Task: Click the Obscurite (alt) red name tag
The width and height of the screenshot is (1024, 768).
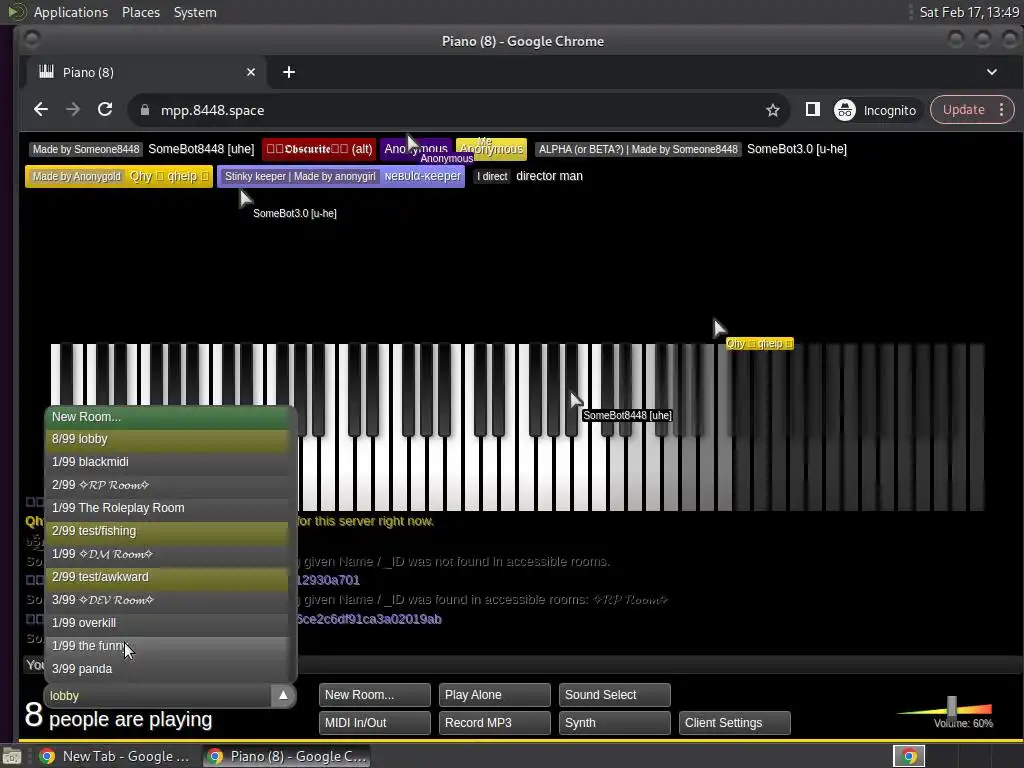Action: click(319, 149)
